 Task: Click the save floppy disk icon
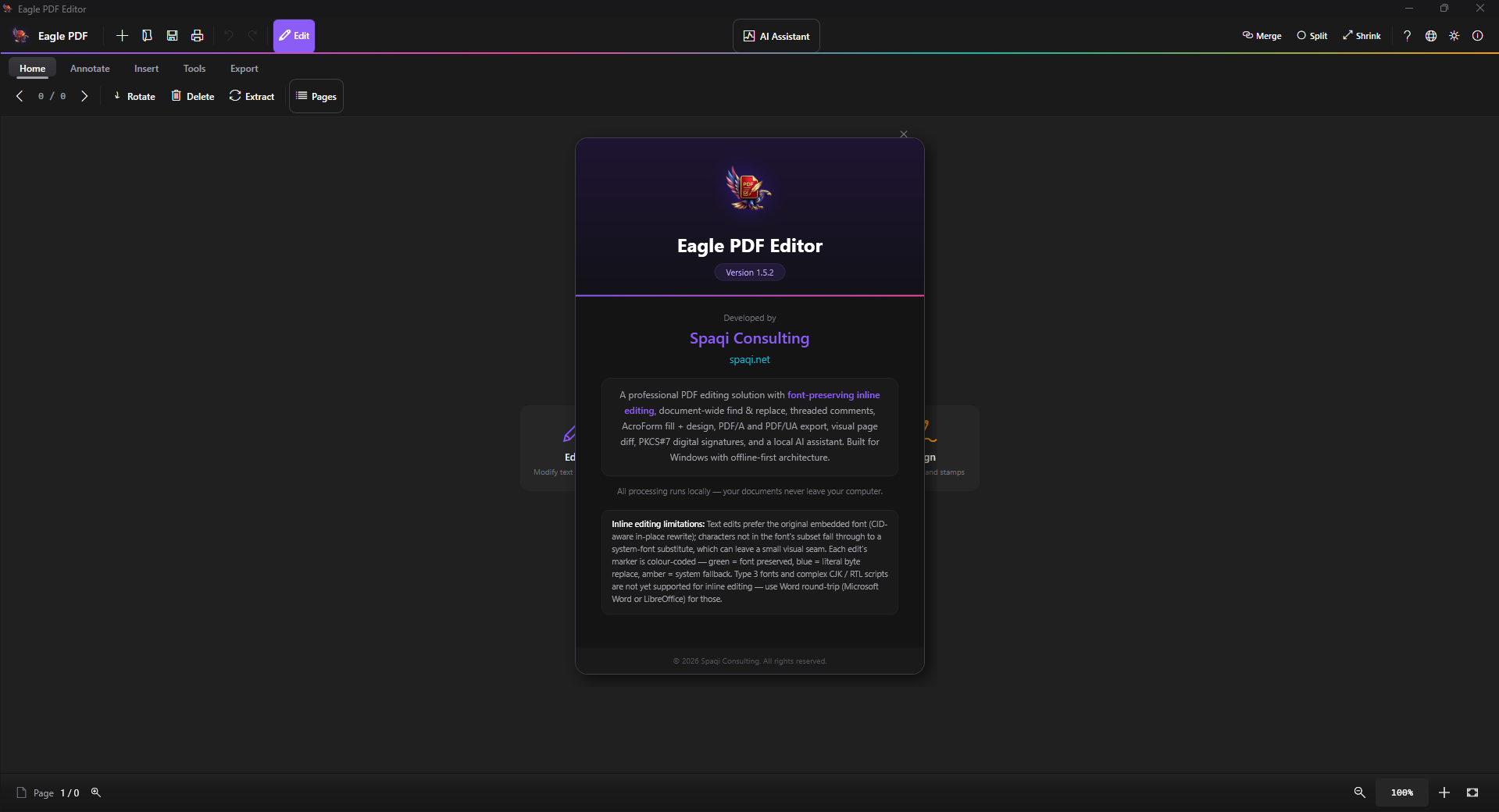[173, 36]
